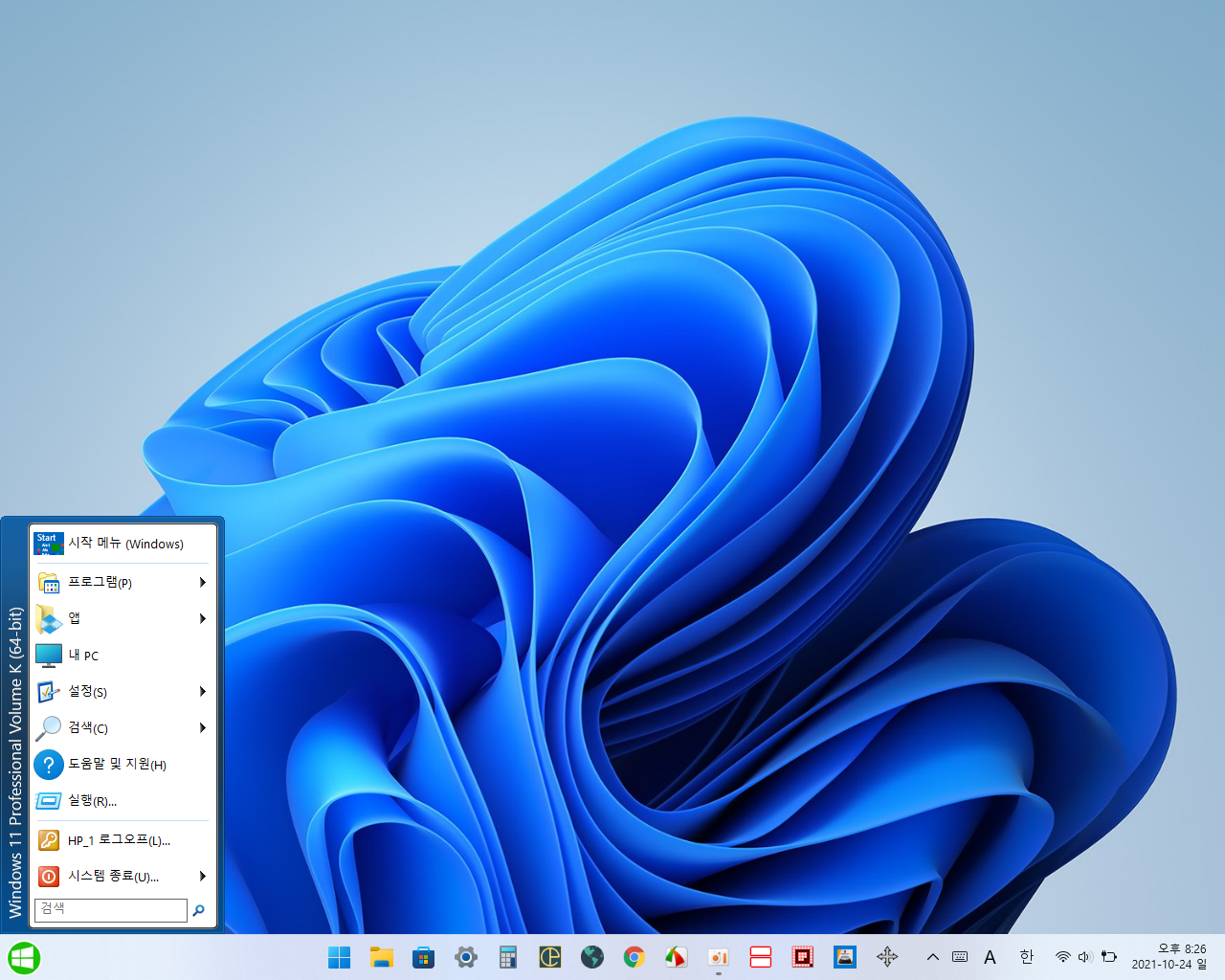Toggle the 한 Korean IME indicator
1225x980 pixels.
[1027, 957]
